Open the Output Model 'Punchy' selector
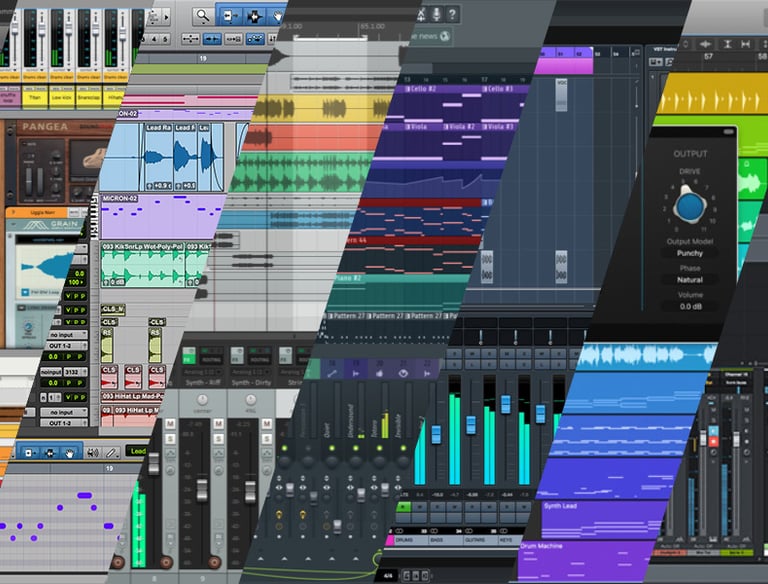Image resolution: width=768 pixels, height=584 pixels. pyautogui.click(x=690, y=253)
